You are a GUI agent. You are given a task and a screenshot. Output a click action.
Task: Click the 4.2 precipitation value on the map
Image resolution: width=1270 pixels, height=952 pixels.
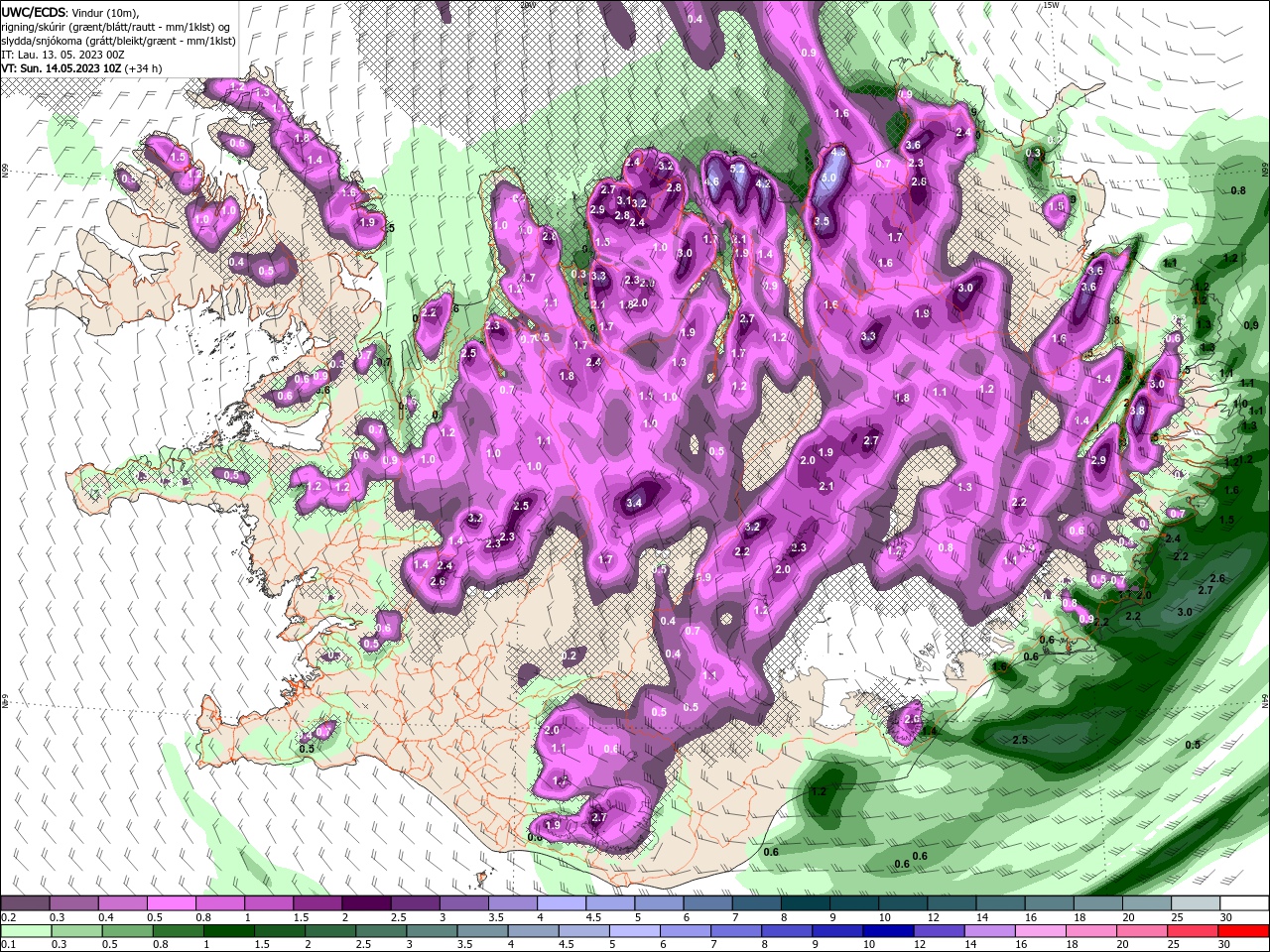(763, 183)
